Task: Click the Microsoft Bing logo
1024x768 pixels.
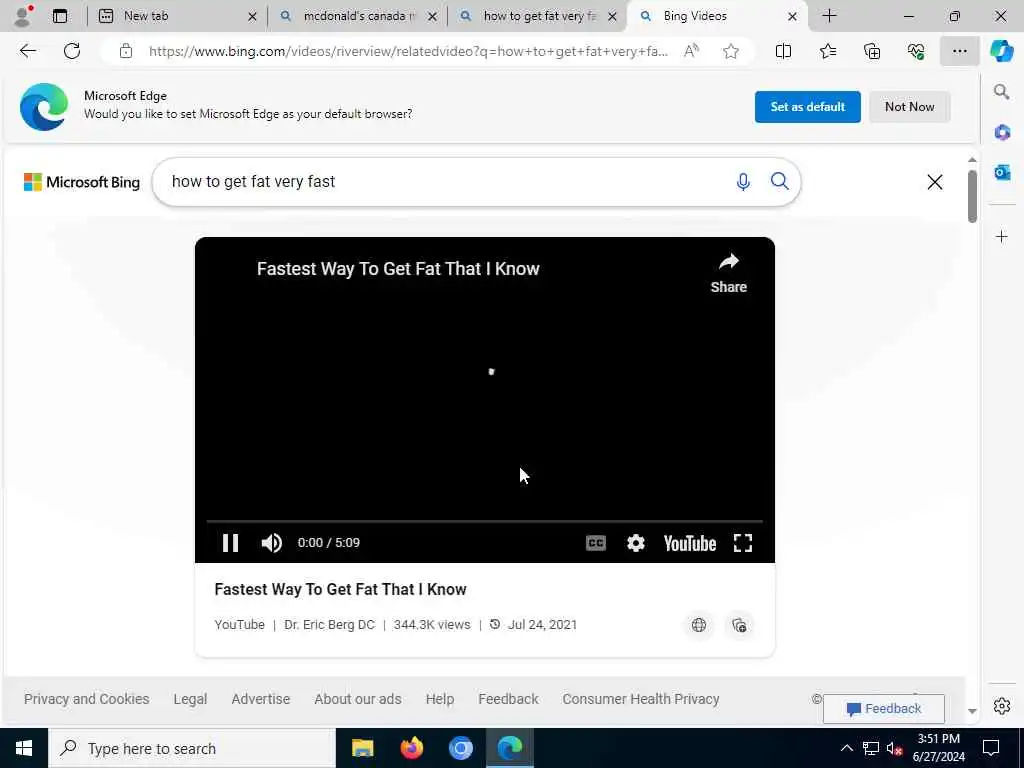Action: [82, 182]
